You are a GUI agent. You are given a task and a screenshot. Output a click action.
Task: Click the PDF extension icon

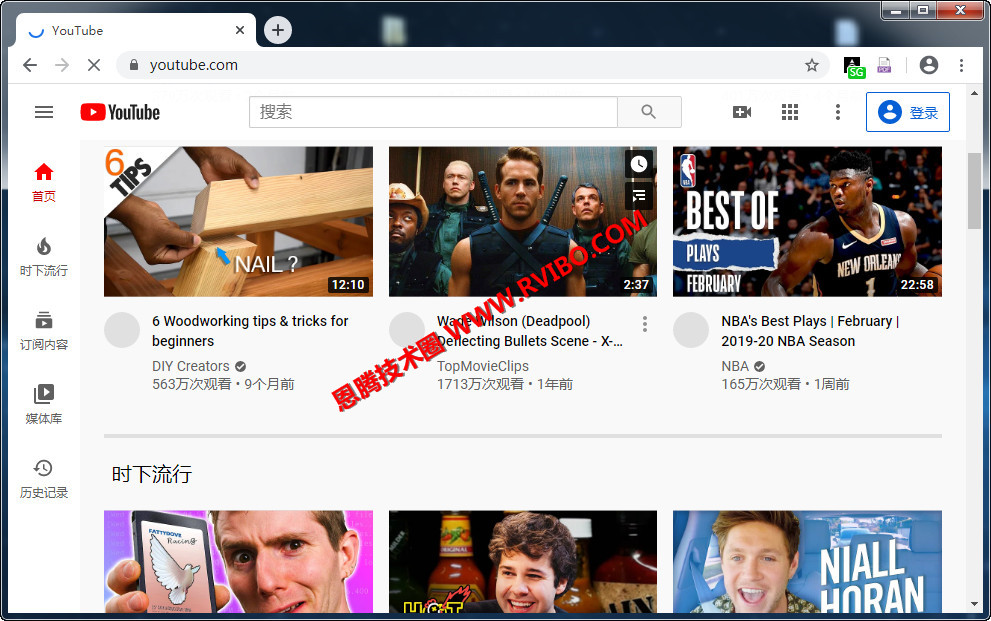pos(884,65)
